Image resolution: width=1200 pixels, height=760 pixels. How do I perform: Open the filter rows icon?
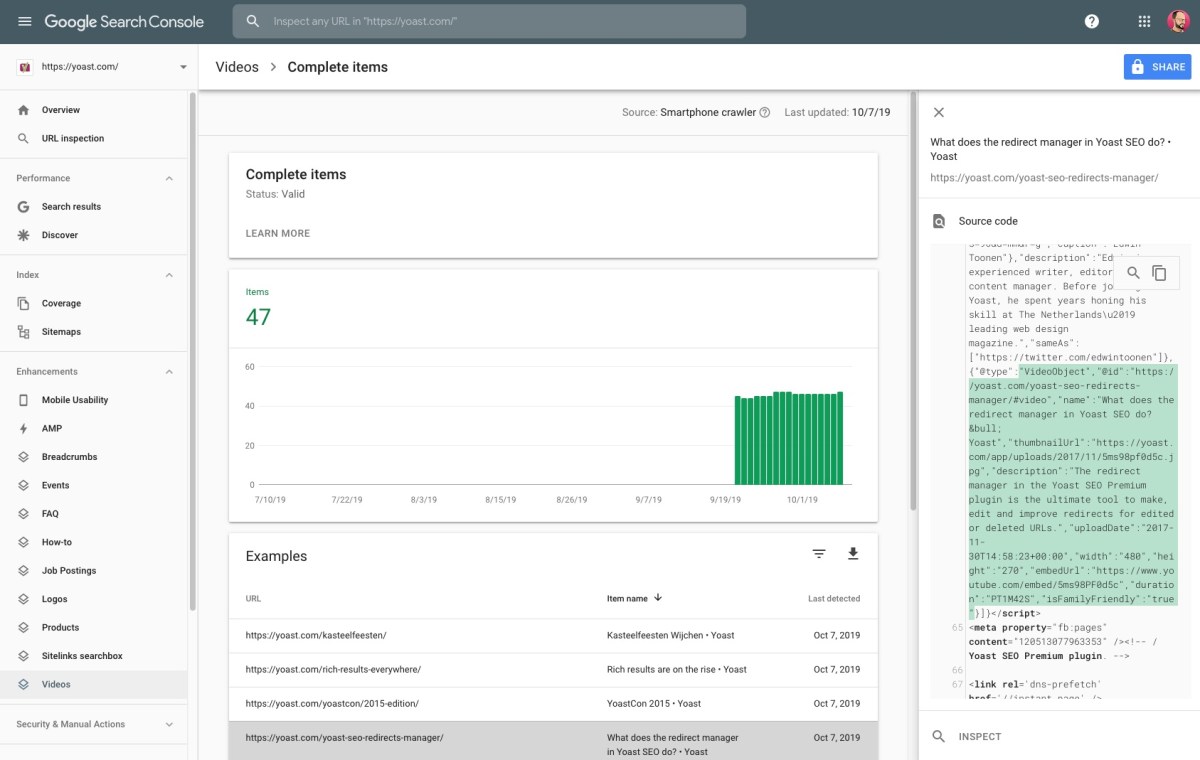819,554
